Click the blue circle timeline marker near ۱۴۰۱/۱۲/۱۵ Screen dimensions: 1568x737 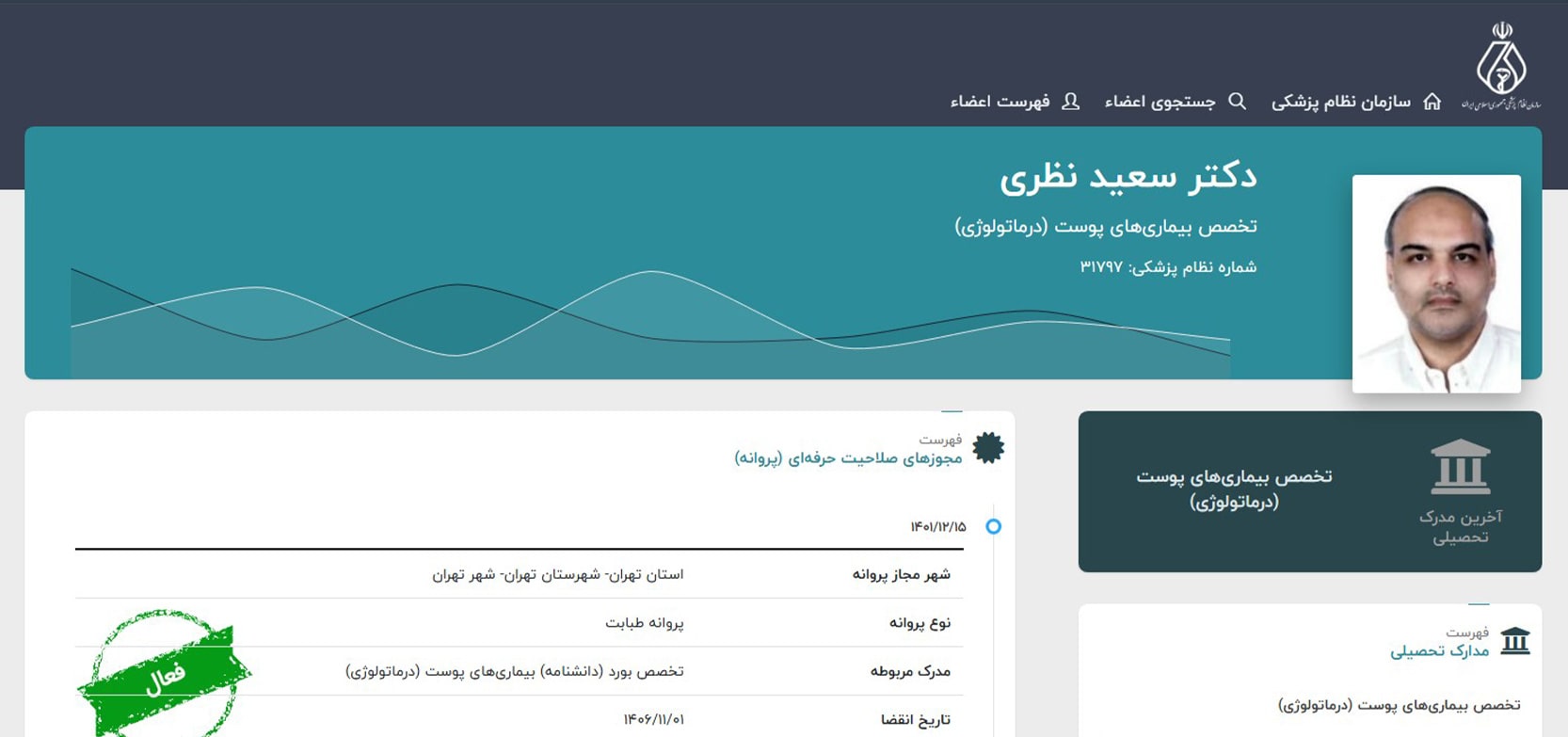(x=993, y=526)
